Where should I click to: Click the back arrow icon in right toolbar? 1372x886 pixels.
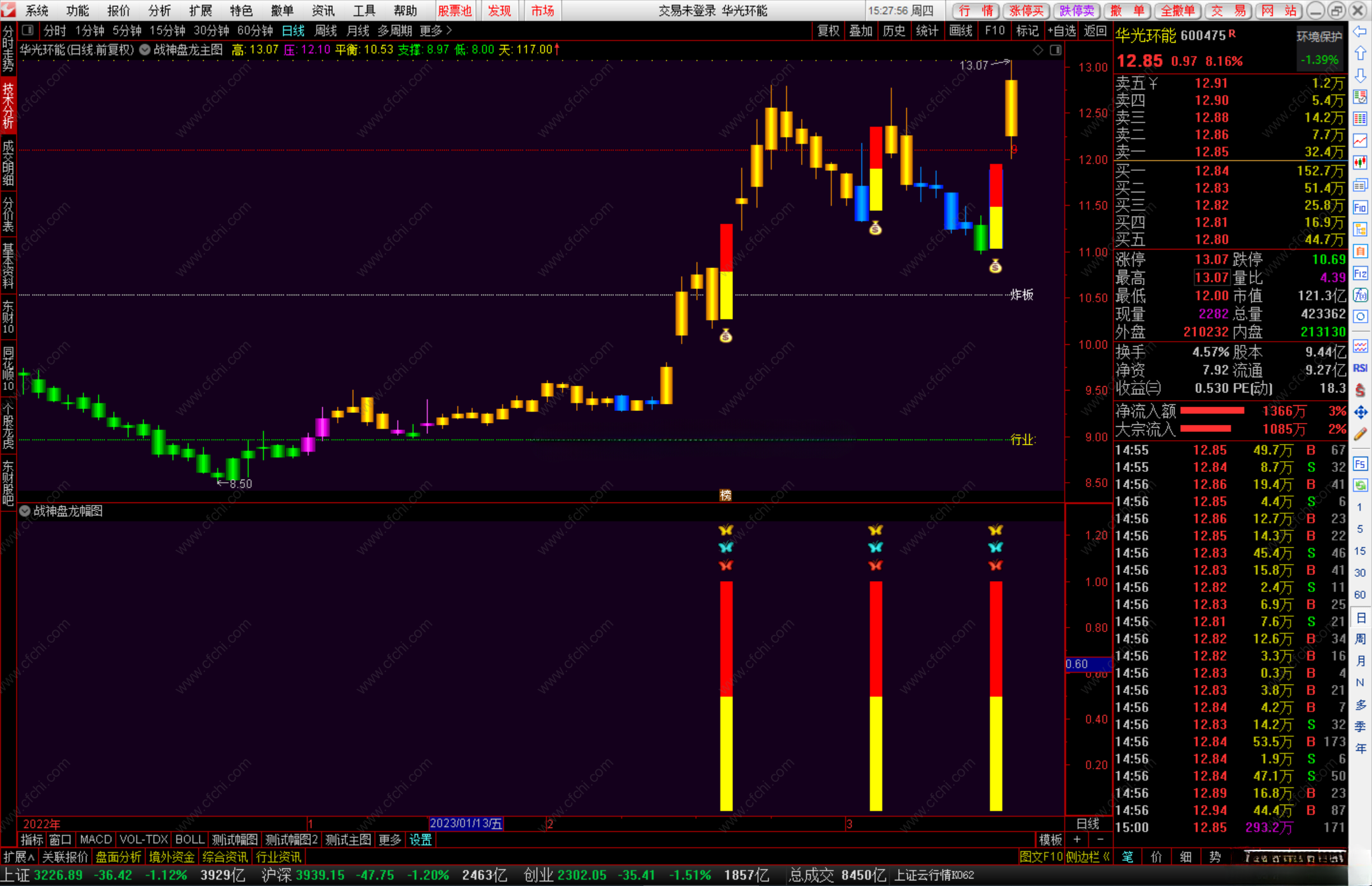point(1360,32)
